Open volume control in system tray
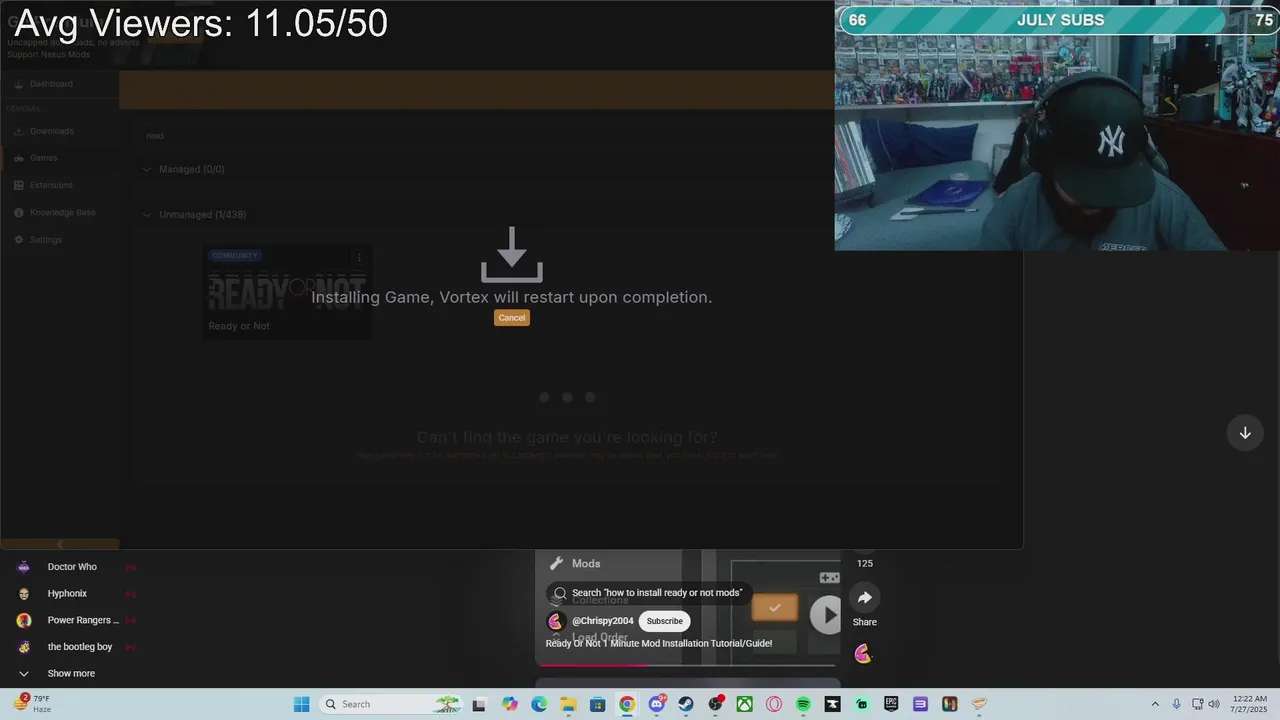 click(x=1214, y=704)
